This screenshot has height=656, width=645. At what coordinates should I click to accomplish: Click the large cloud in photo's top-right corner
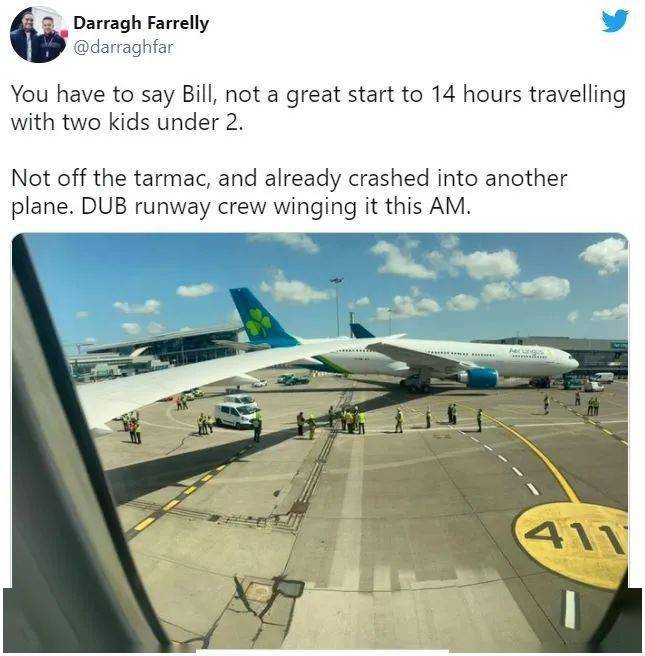(x=605, y=254)
